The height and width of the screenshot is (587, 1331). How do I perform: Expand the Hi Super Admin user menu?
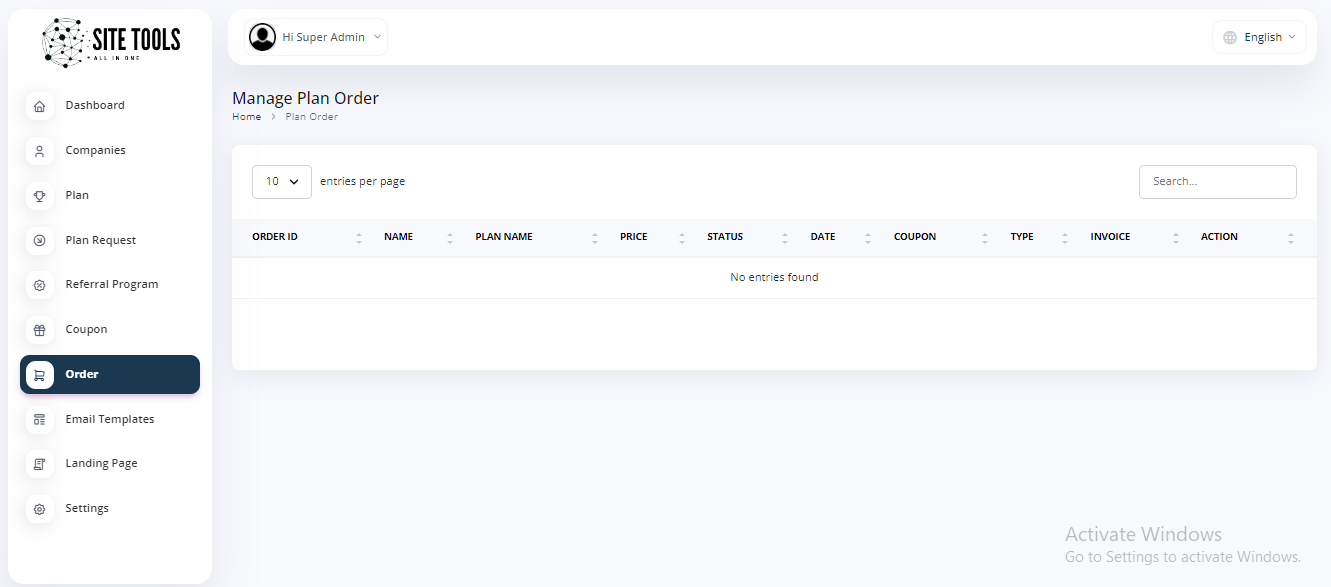point(317,37)
